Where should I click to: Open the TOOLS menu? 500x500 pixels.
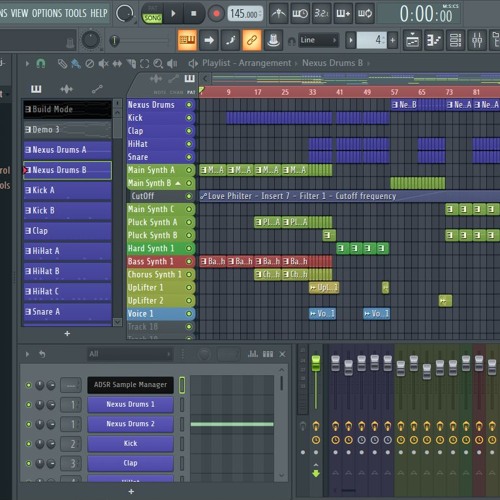(76, 13)
